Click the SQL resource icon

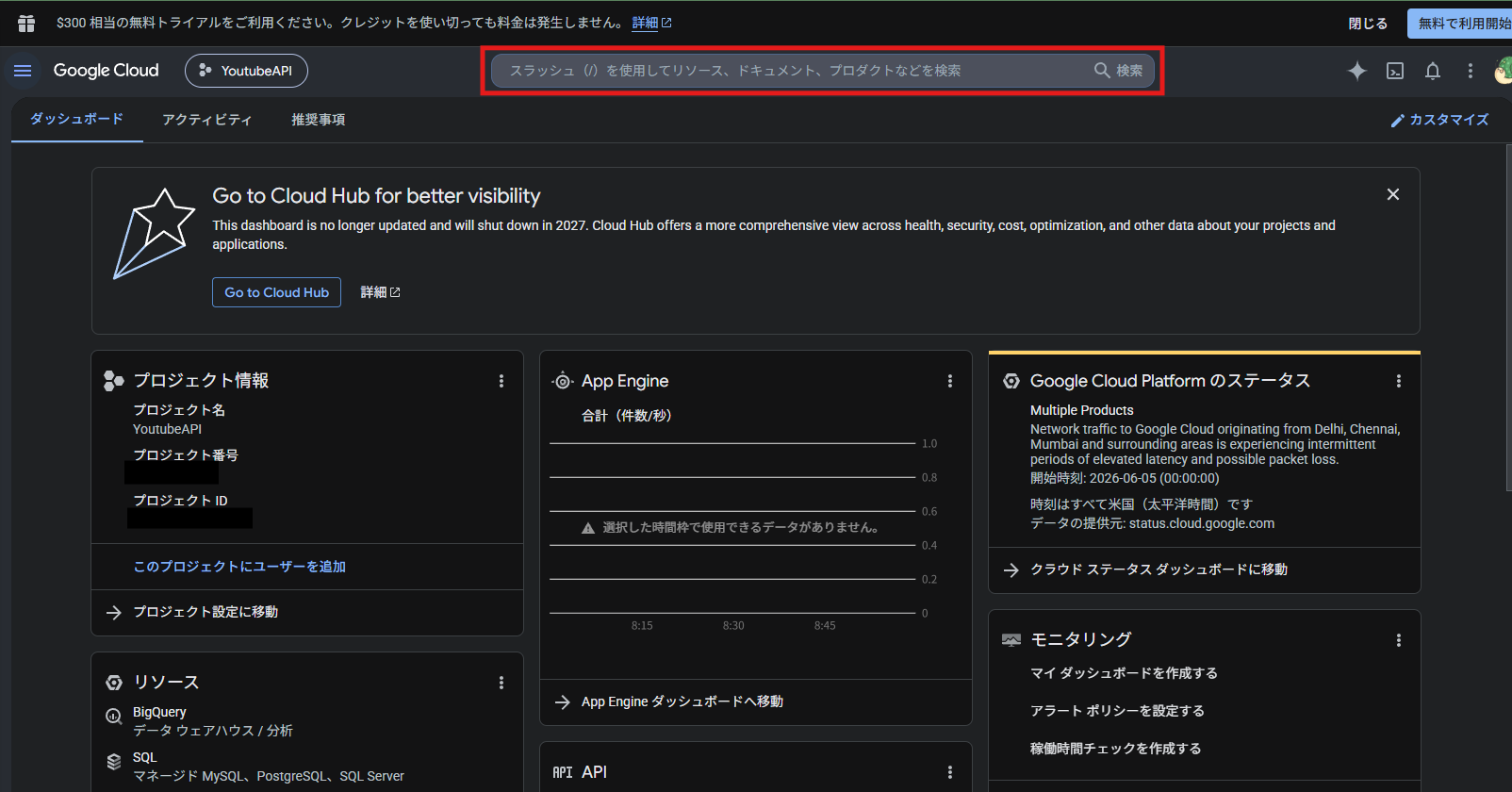coord(114,762)
